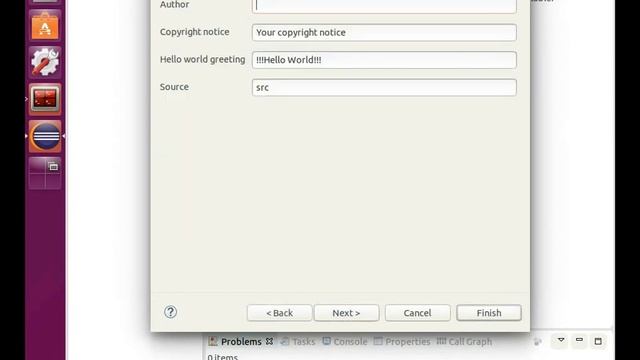Click the Hello world greeting field

click(384, 60)
